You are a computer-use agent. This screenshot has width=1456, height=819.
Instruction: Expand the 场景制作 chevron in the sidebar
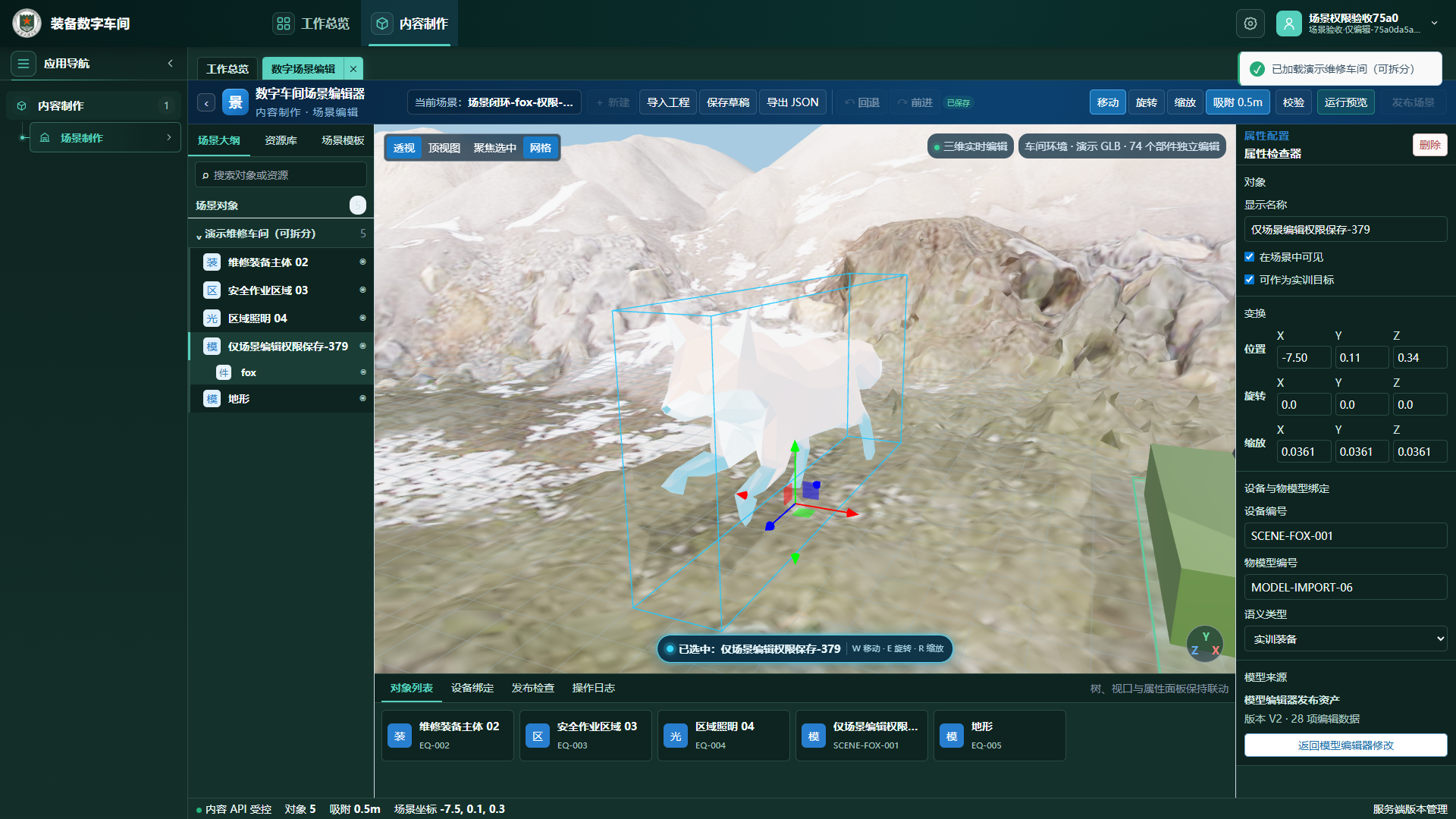click(x=168, y=138)
